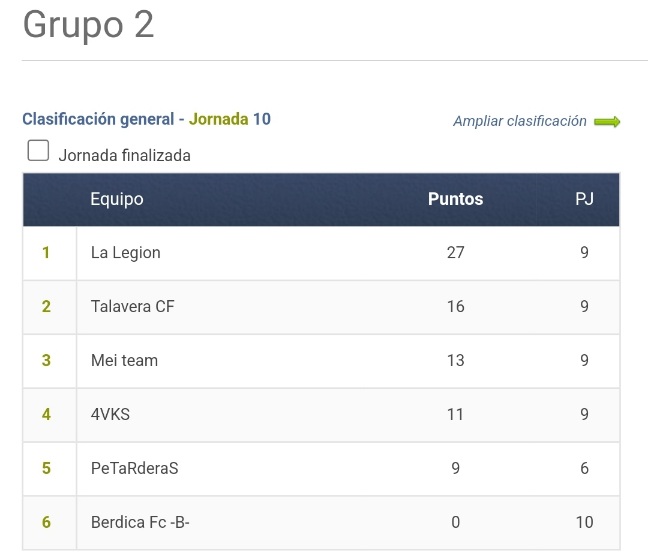
Task: Click the Puntos column header
Action: click(x=455, y=199)
